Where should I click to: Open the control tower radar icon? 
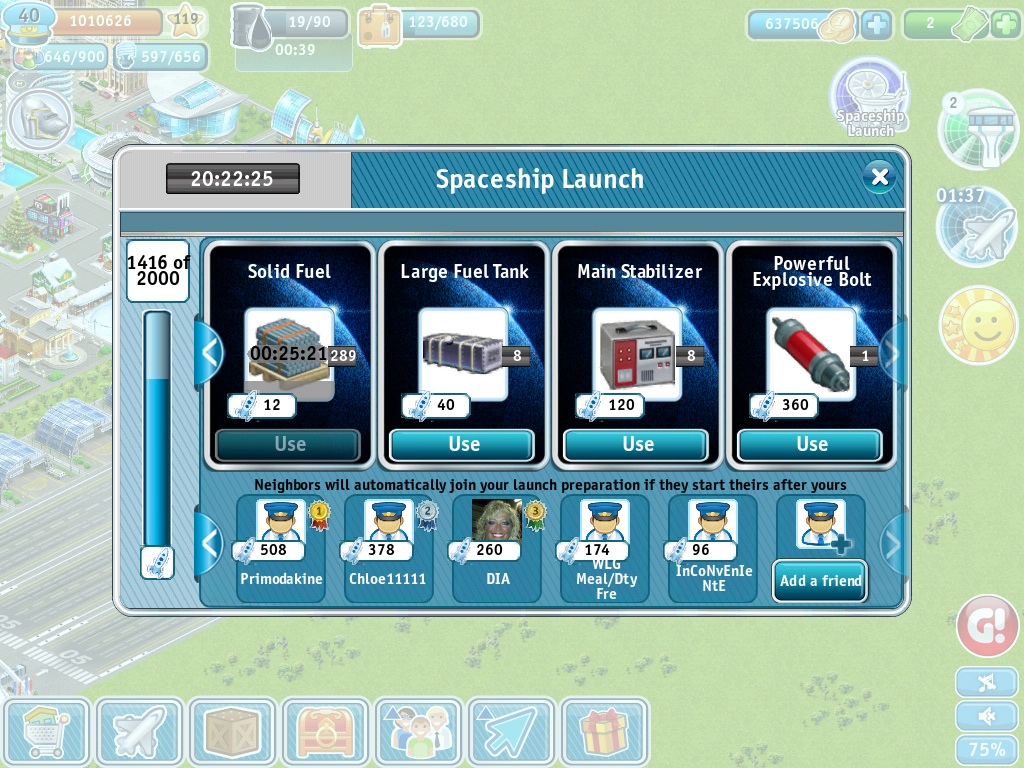tap(978, 130)
